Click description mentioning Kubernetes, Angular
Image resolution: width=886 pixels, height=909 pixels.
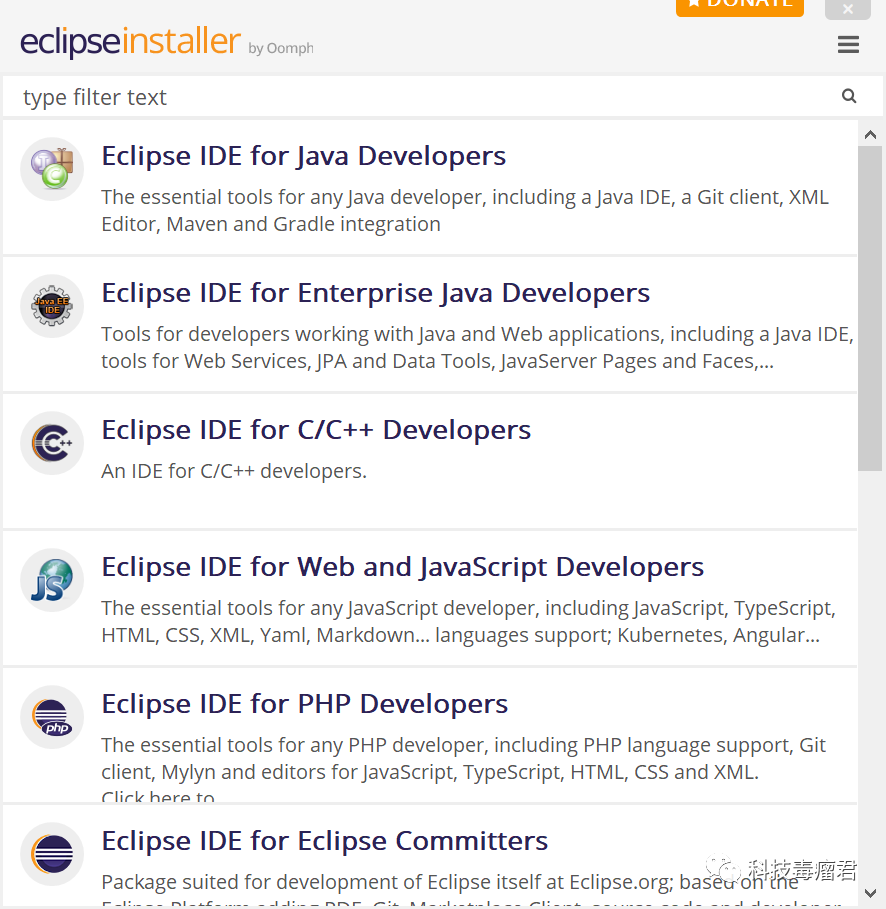pos(469,621)
